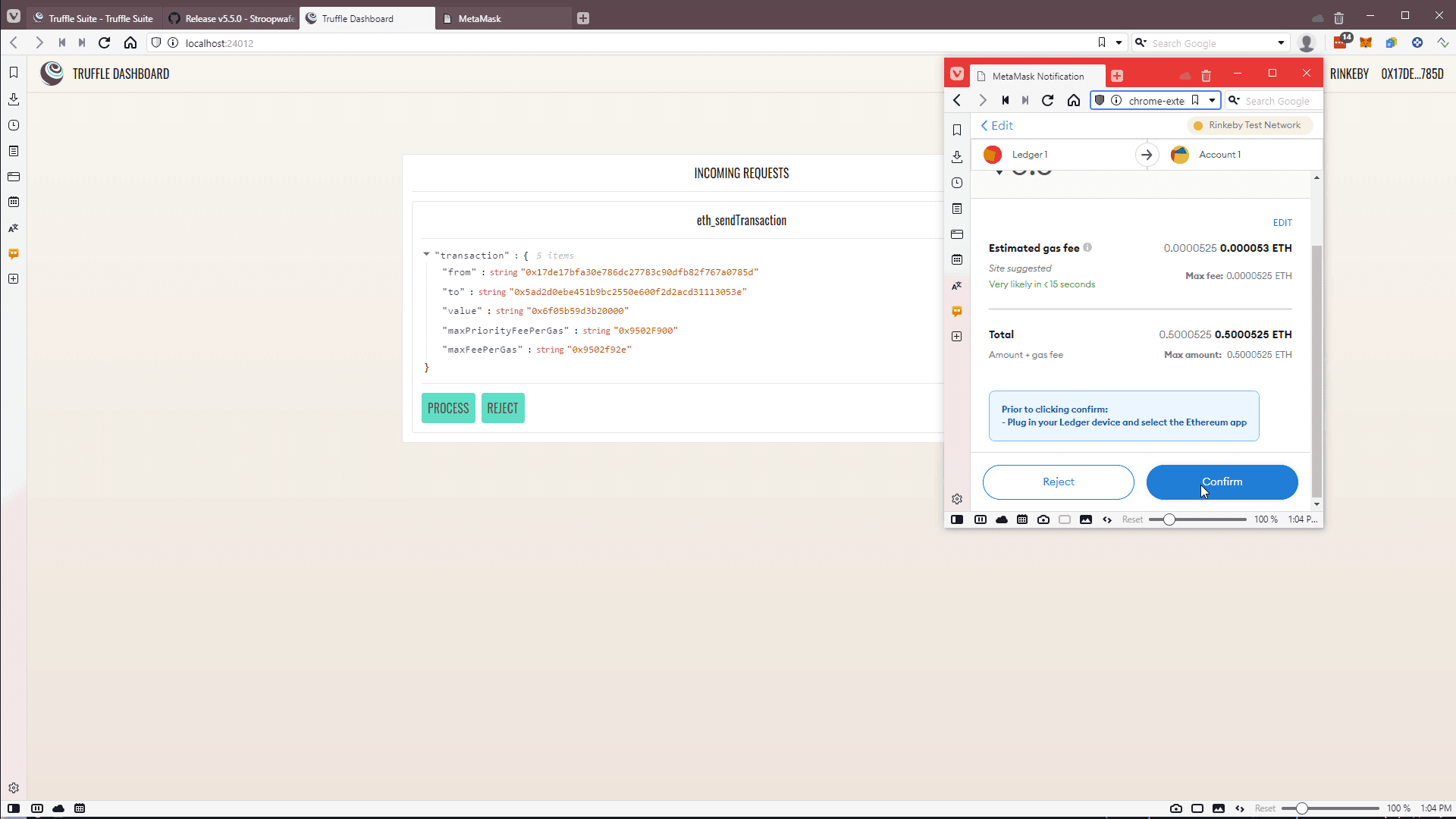Go home in the MetaMask popup toolbar

click(x=1074, y=100)
